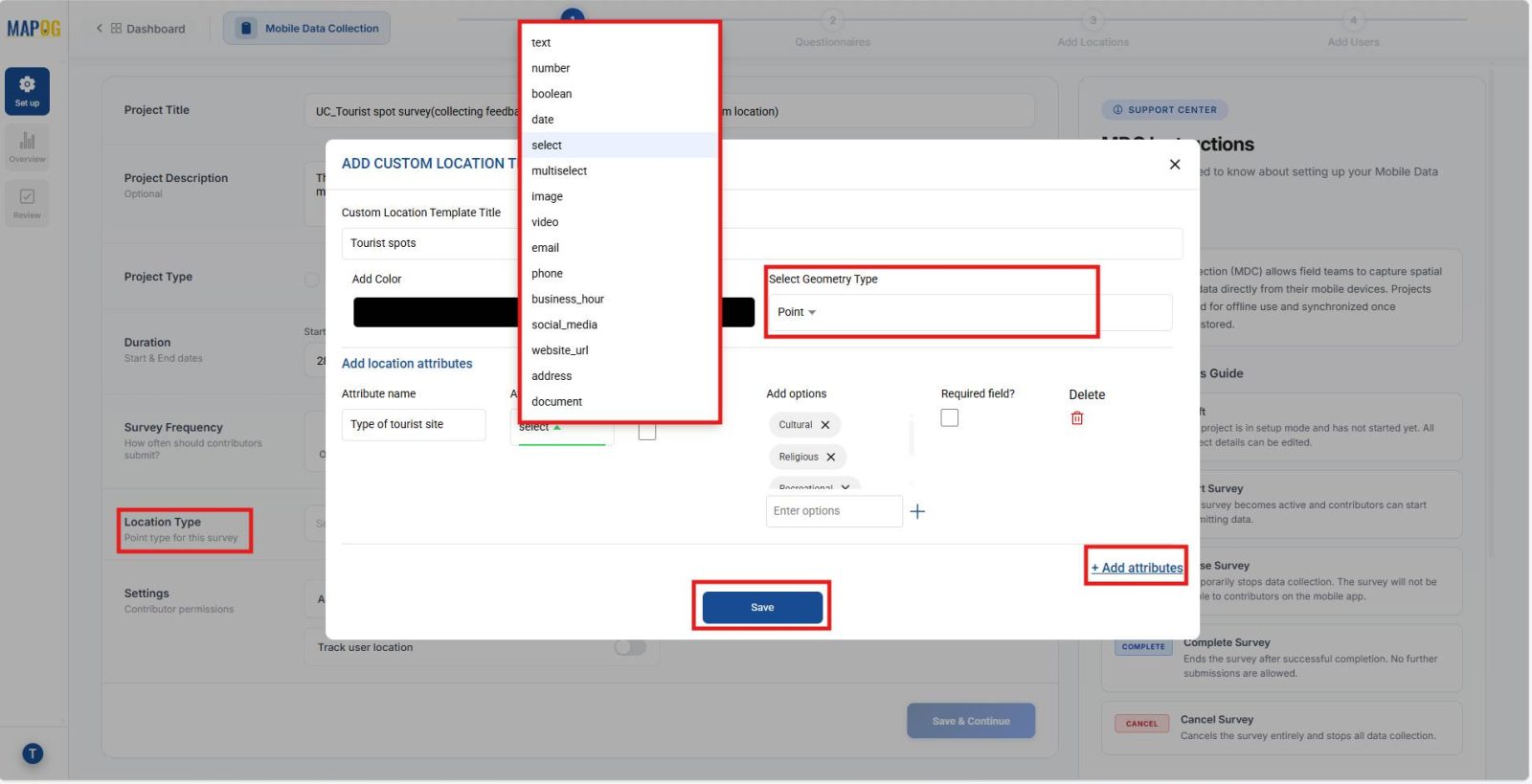Choose multiselect from the type list
The image size is (1532, 784).
click(621, 171)
